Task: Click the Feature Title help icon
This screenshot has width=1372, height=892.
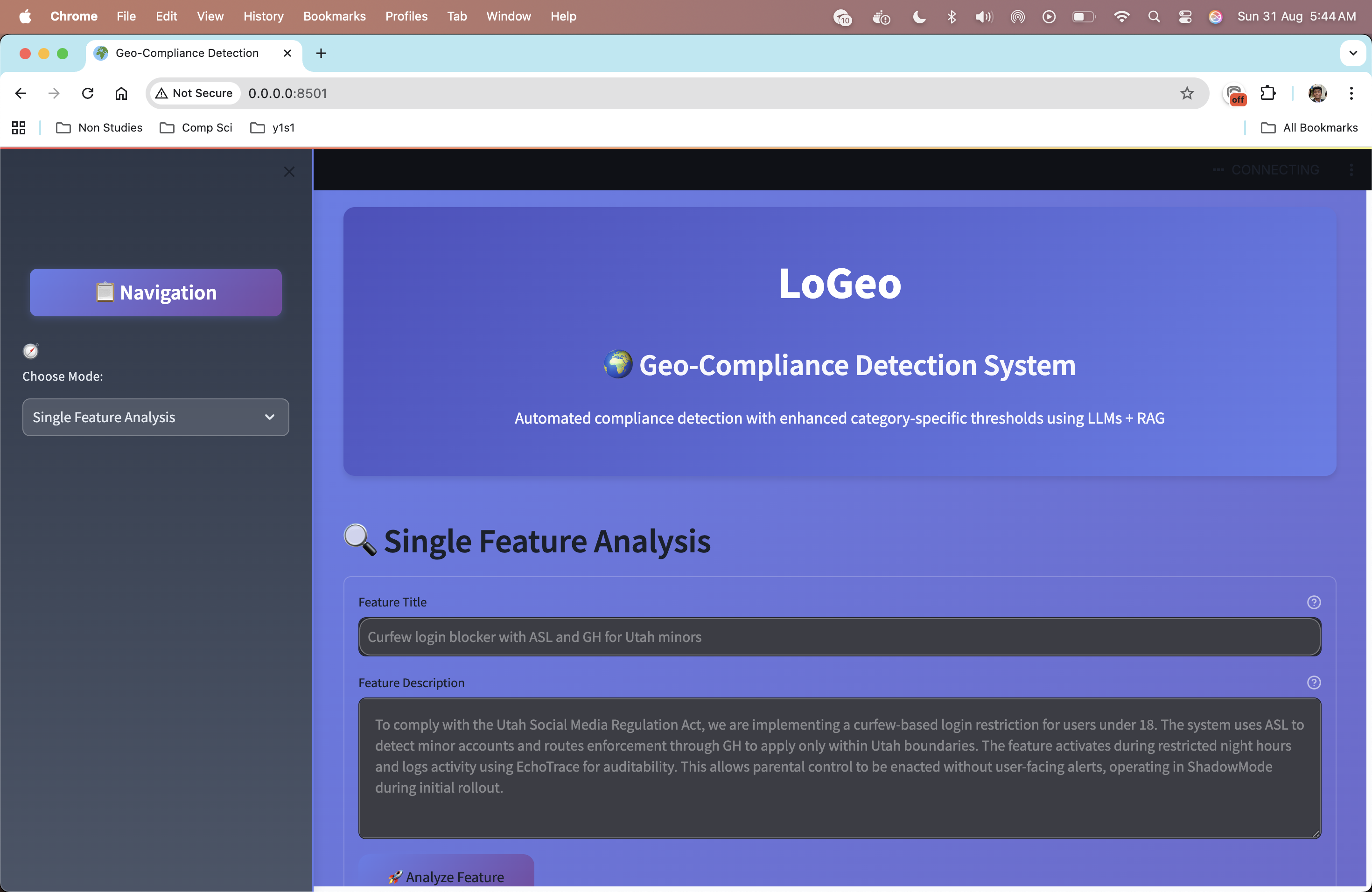Action: (1313, 602)
